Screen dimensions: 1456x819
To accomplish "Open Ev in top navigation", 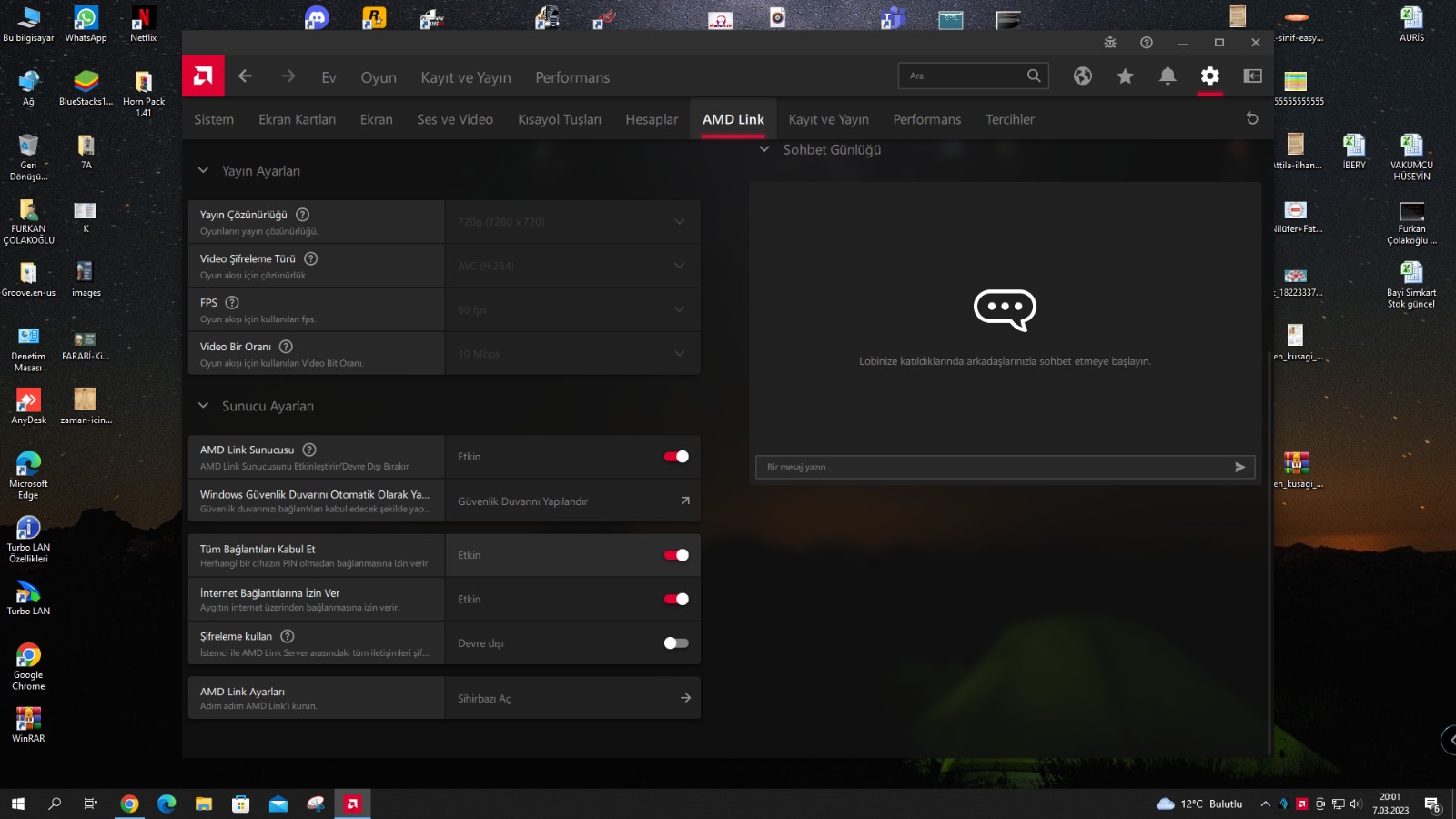I will pos(329,77).
